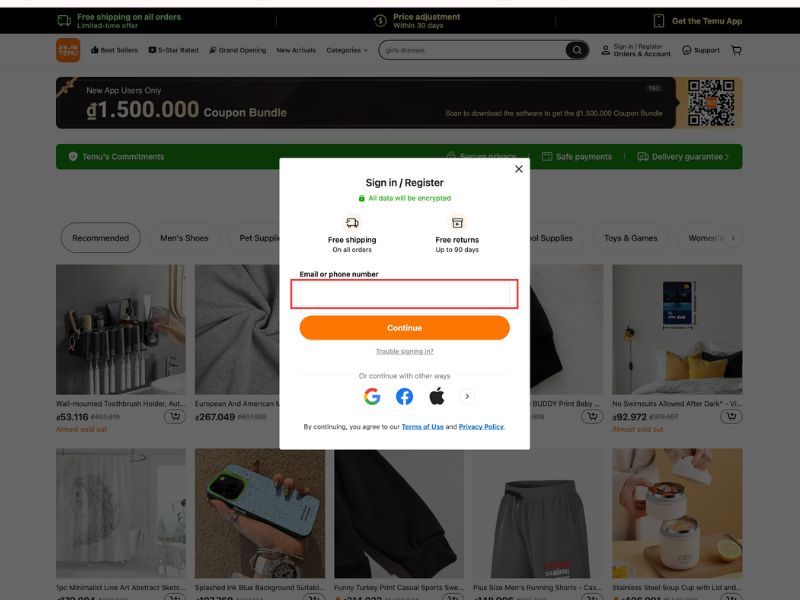
Task: Click the Temu logo in header
Action: coord(68,50)
